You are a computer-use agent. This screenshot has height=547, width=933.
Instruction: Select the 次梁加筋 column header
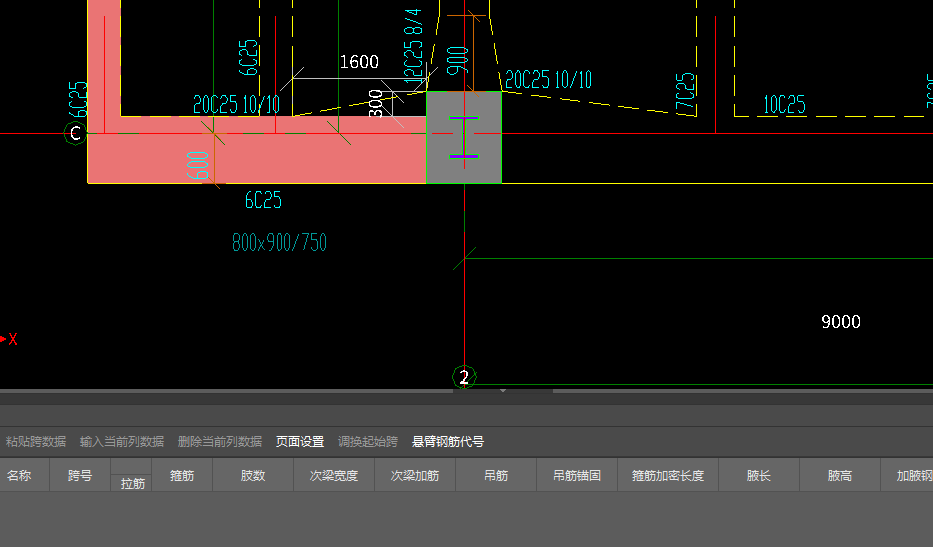click(415, 475)
